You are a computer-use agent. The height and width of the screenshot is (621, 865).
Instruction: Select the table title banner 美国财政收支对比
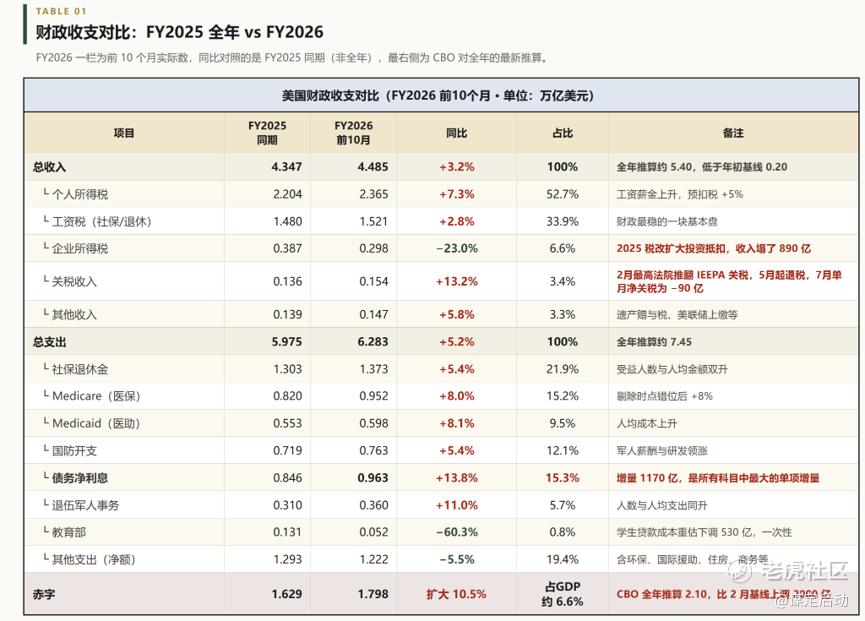coord(437,95)
